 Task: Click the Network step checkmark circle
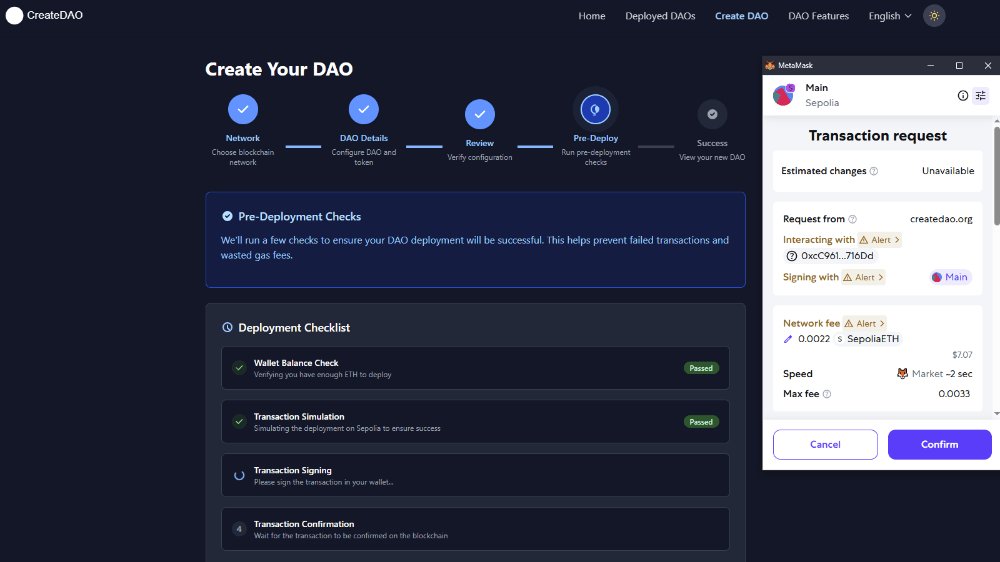[x=243, y=109]
